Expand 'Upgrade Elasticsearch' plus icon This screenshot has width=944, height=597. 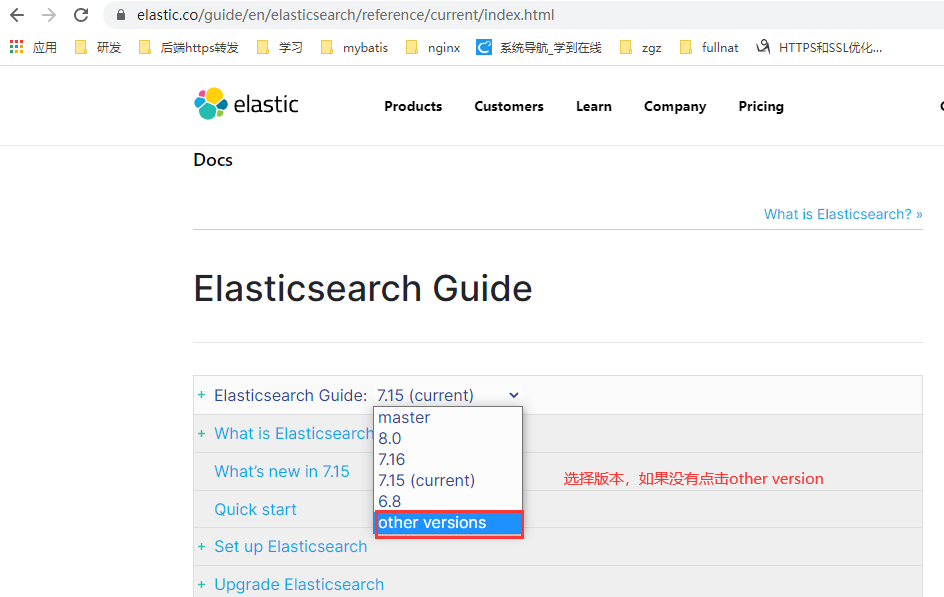[x=202, y=584]
